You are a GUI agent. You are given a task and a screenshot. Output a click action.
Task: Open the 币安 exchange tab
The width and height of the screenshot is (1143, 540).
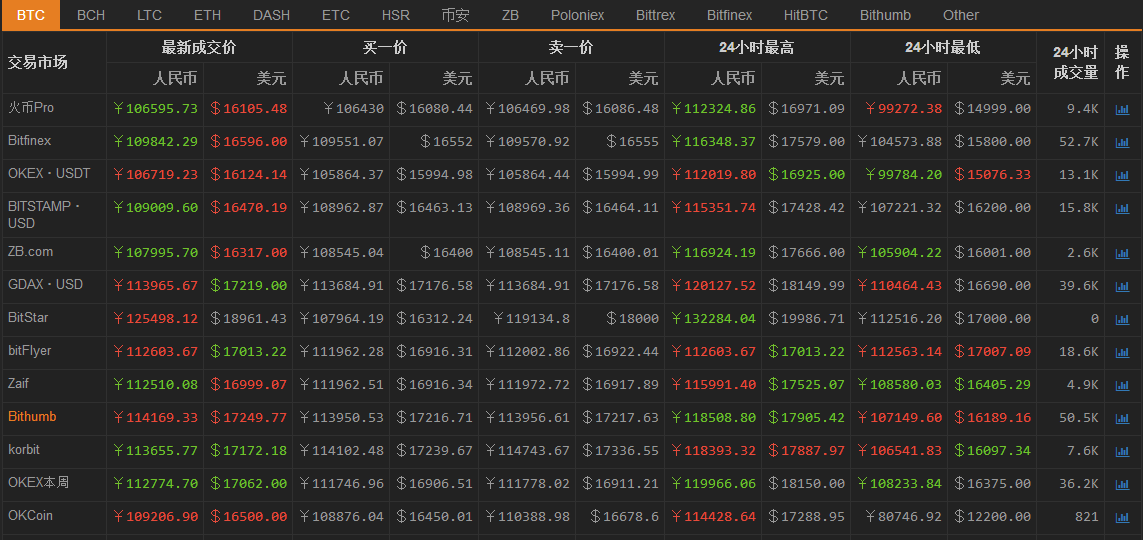[456, 15]
